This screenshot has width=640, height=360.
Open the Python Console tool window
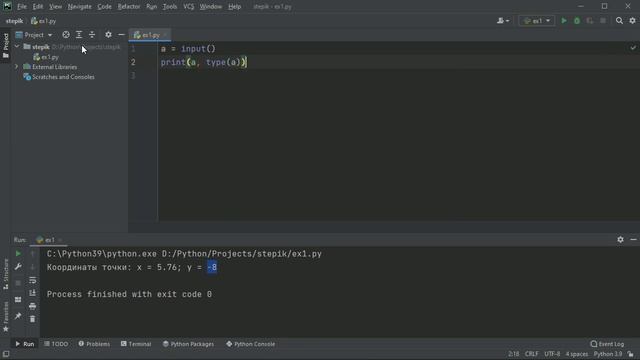point(251,344)
